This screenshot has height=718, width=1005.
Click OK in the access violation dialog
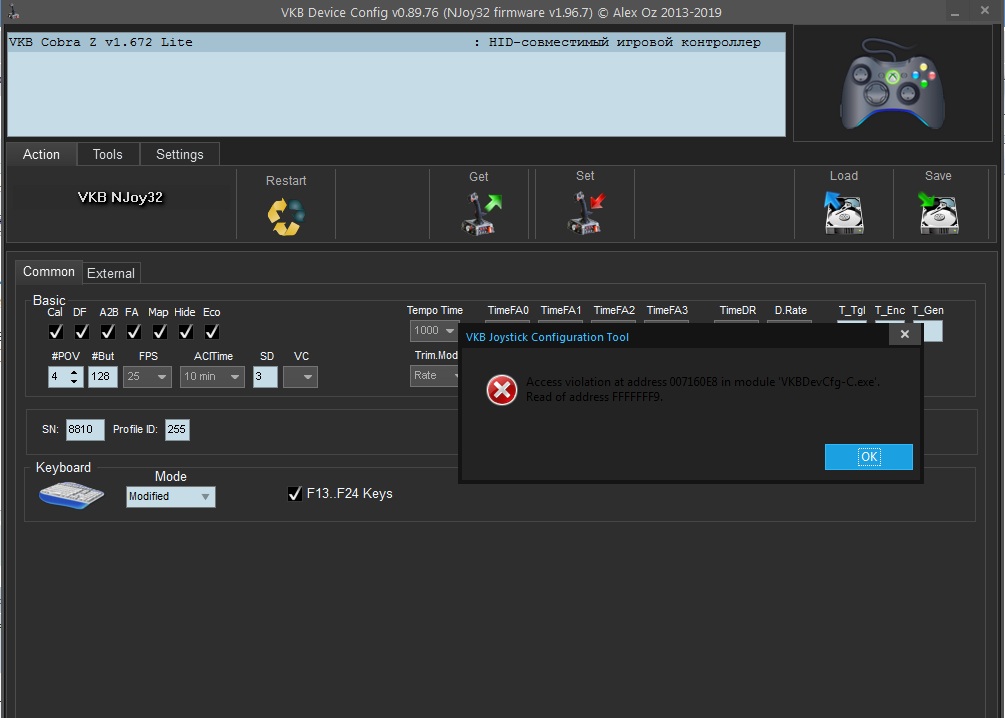point(868,456)
